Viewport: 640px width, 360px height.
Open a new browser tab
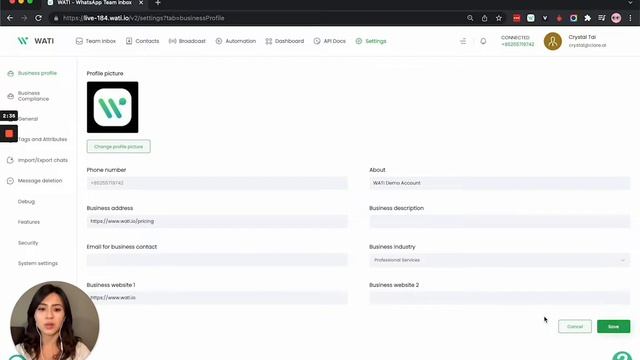158,3
